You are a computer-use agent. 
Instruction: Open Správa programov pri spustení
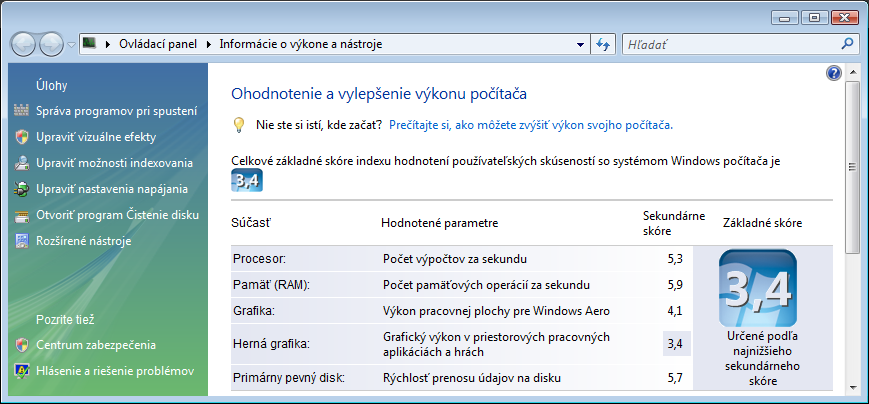(116, 111)
